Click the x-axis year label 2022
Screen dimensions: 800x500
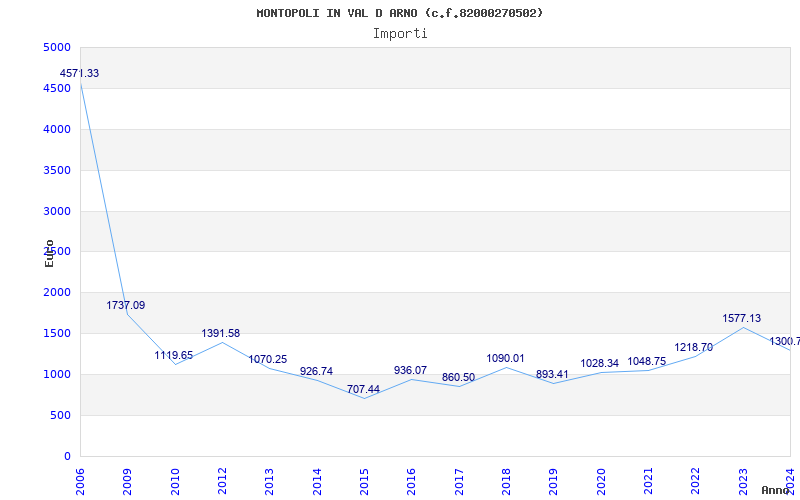coord(695,482)
